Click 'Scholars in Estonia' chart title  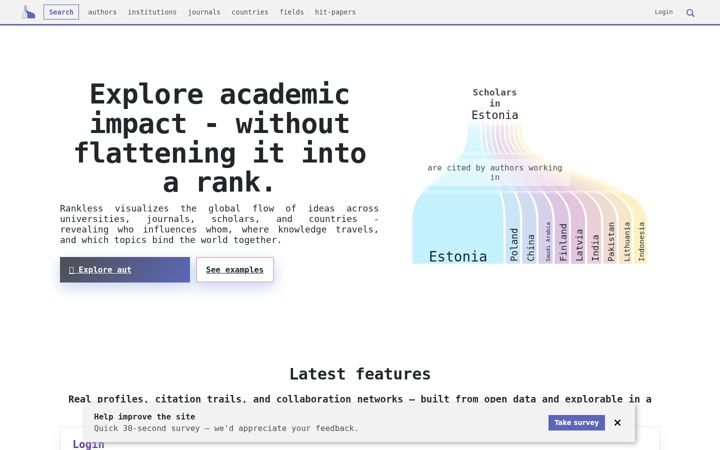(x=495, y=104)
